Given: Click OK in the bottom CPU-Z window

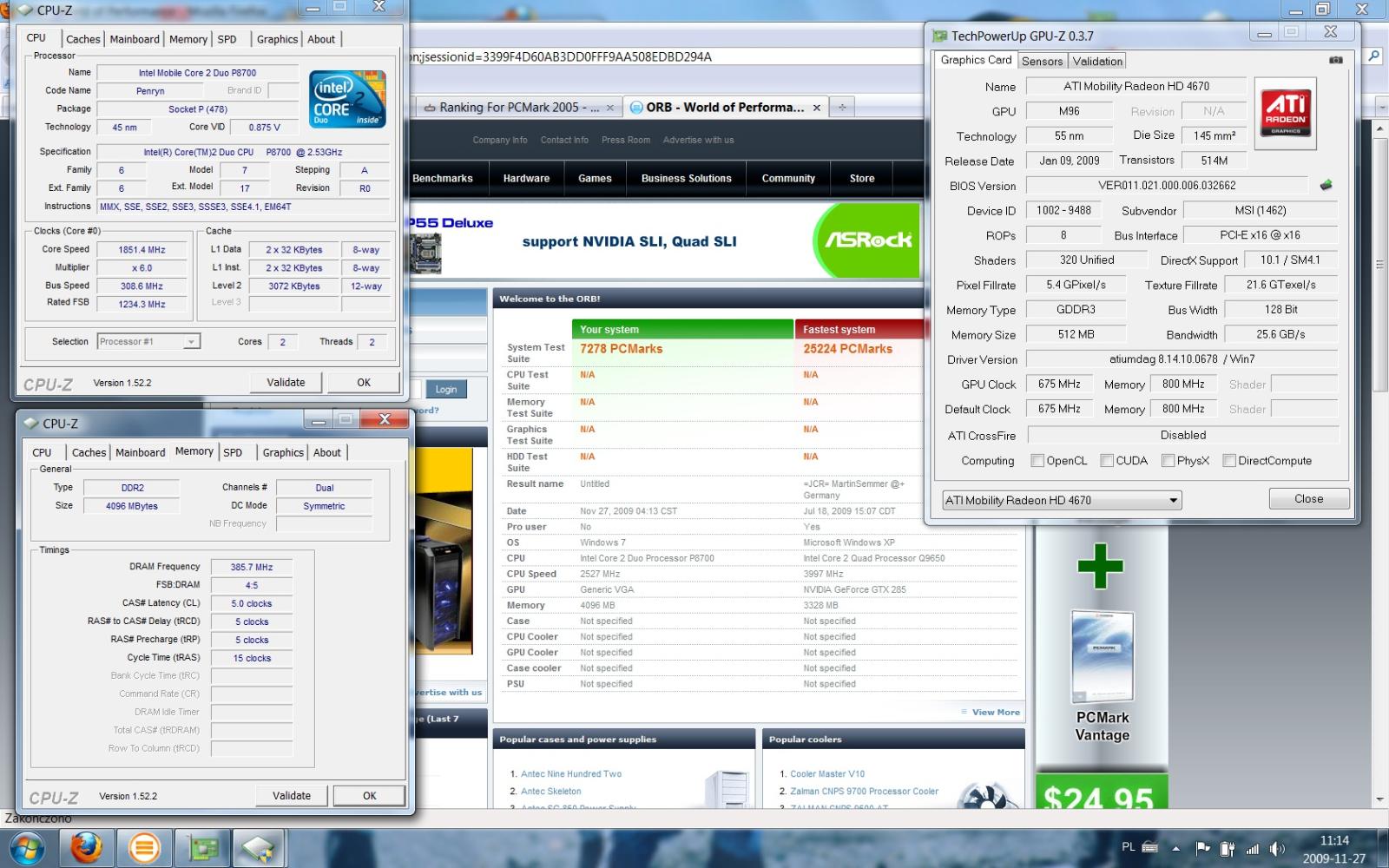Looking at the screenshot, I should click(370, 795).
